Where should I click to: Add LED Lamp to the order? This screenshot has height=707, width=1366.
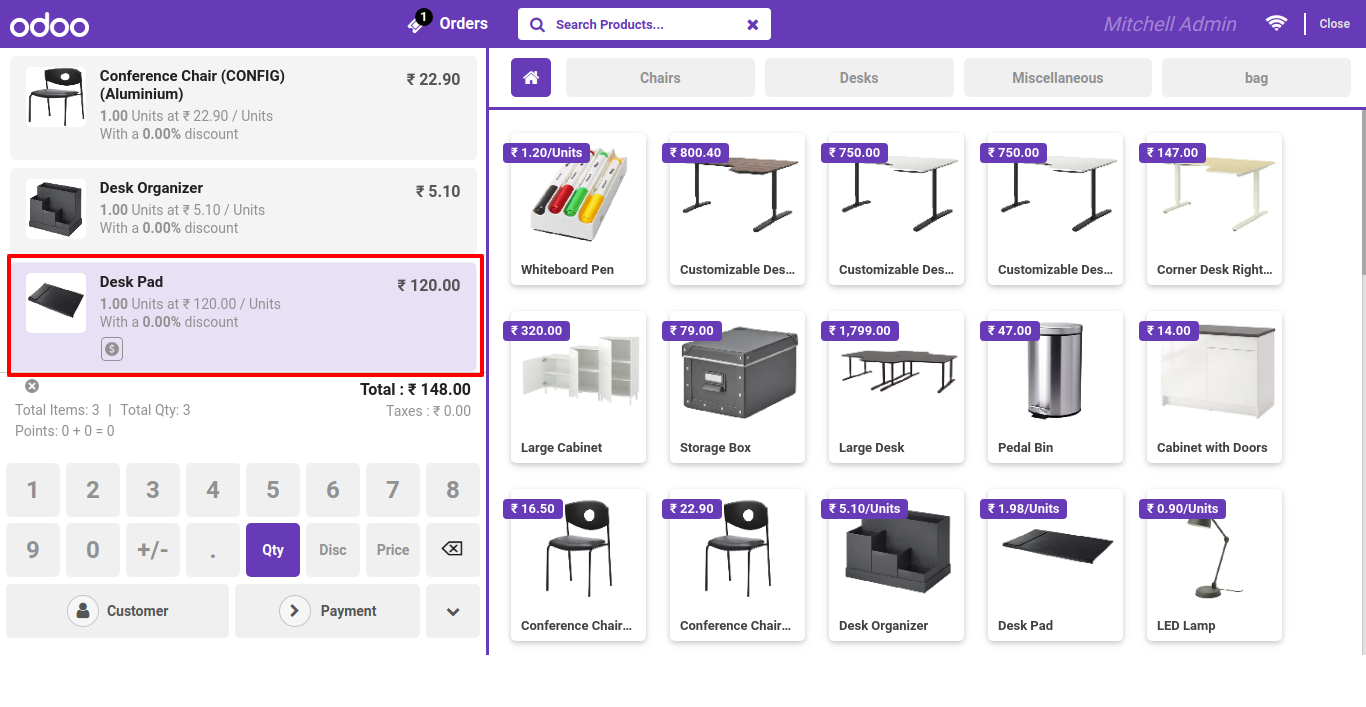pos(1214,565)
